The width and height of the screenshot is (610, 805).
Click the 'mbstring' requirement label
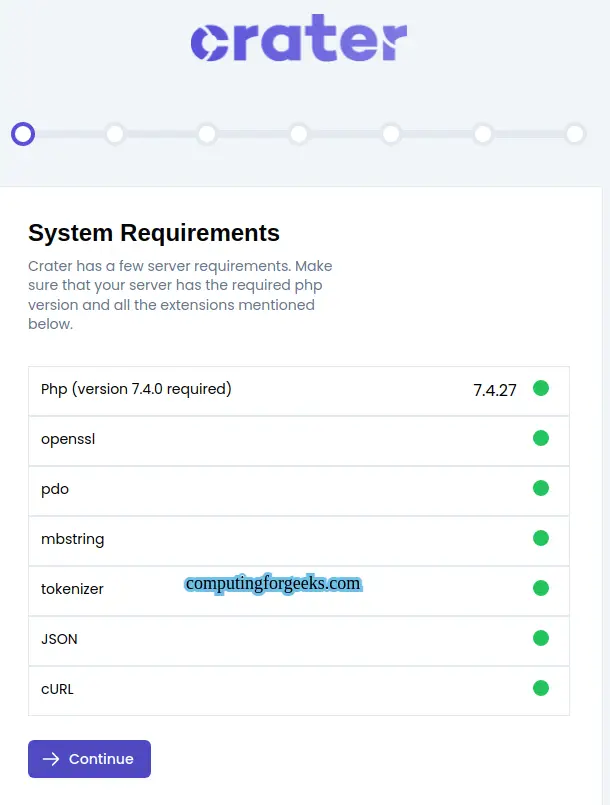tap(72, 539)
